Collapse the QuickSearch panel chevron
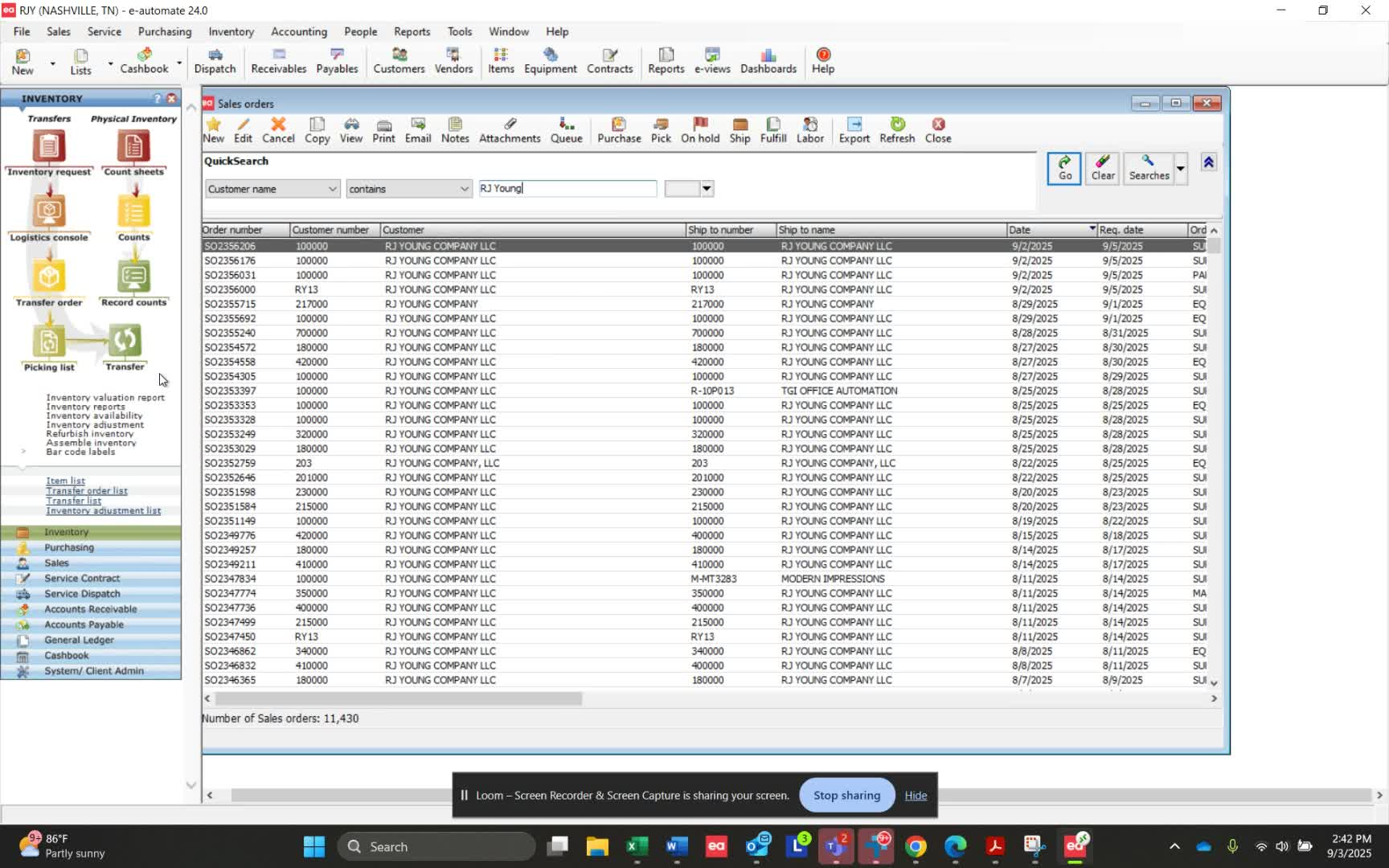 1208,162
